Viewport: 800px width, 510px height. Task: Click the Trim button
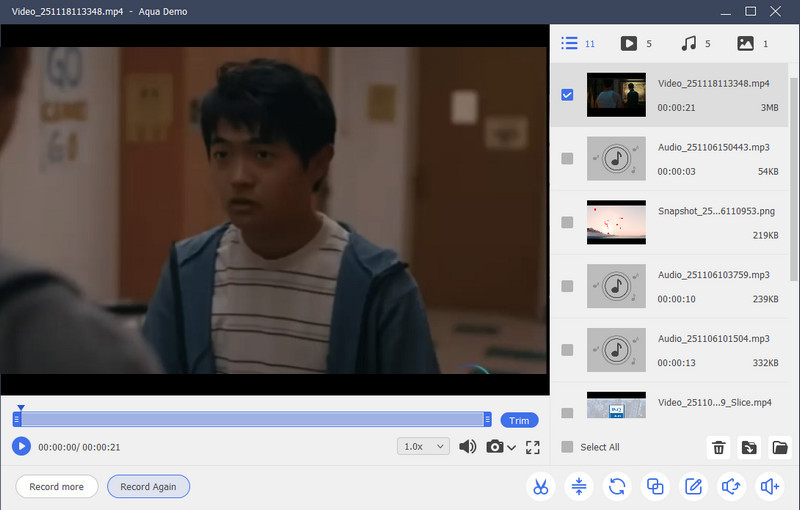[519, 420]
